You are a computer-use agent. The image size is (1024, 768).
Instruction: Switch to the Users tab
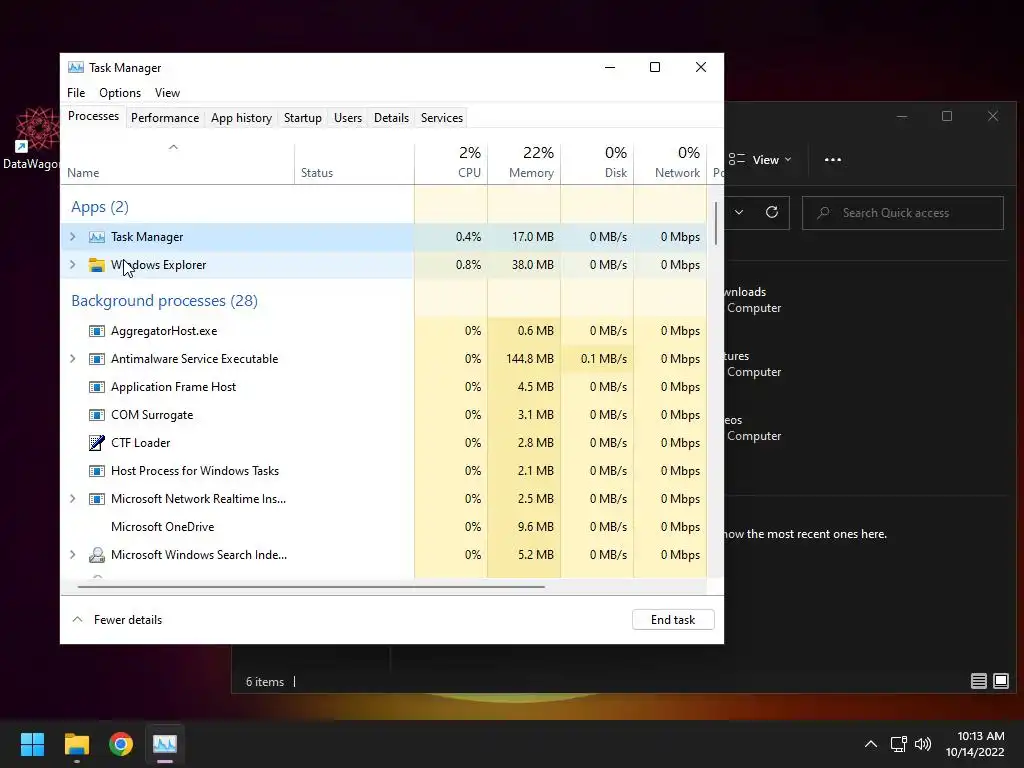[x=347, y=118]
